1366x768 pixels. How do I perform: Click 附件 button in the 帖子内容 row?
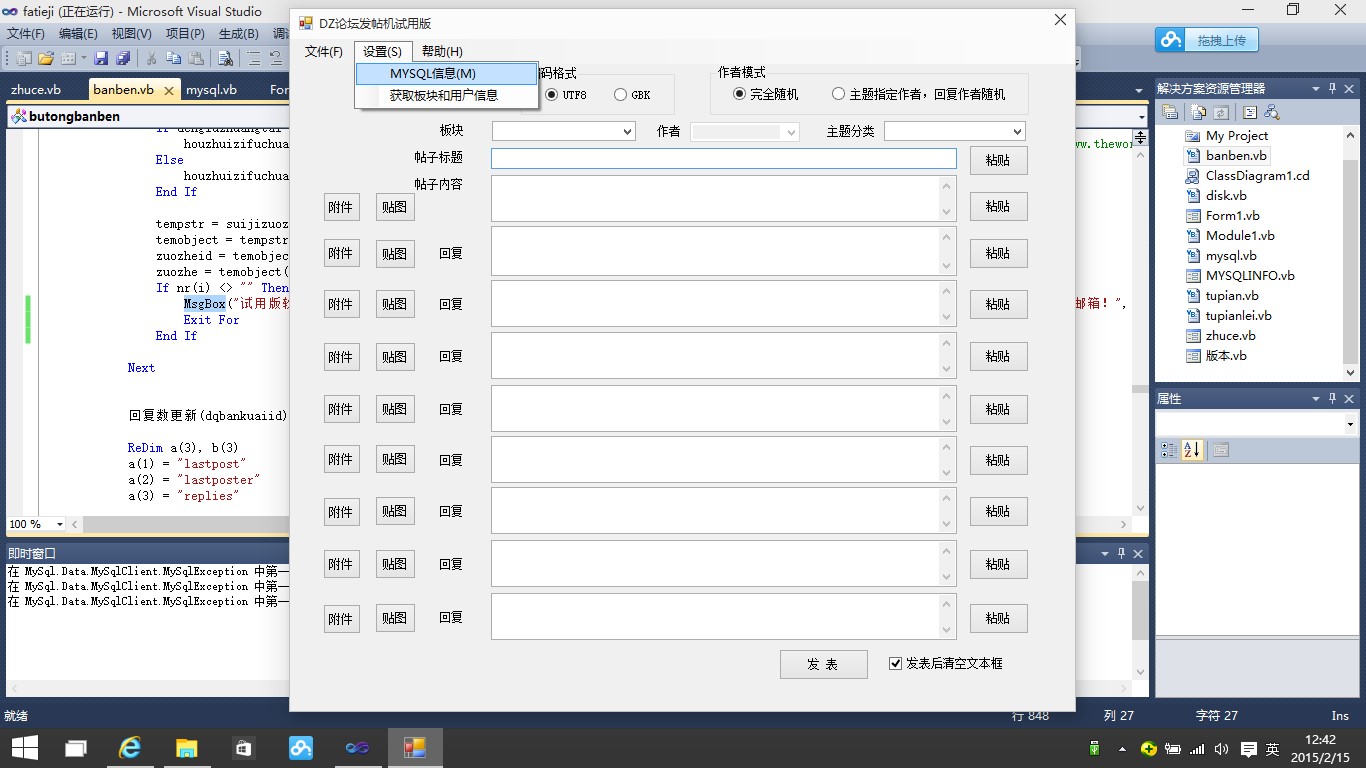341,207
